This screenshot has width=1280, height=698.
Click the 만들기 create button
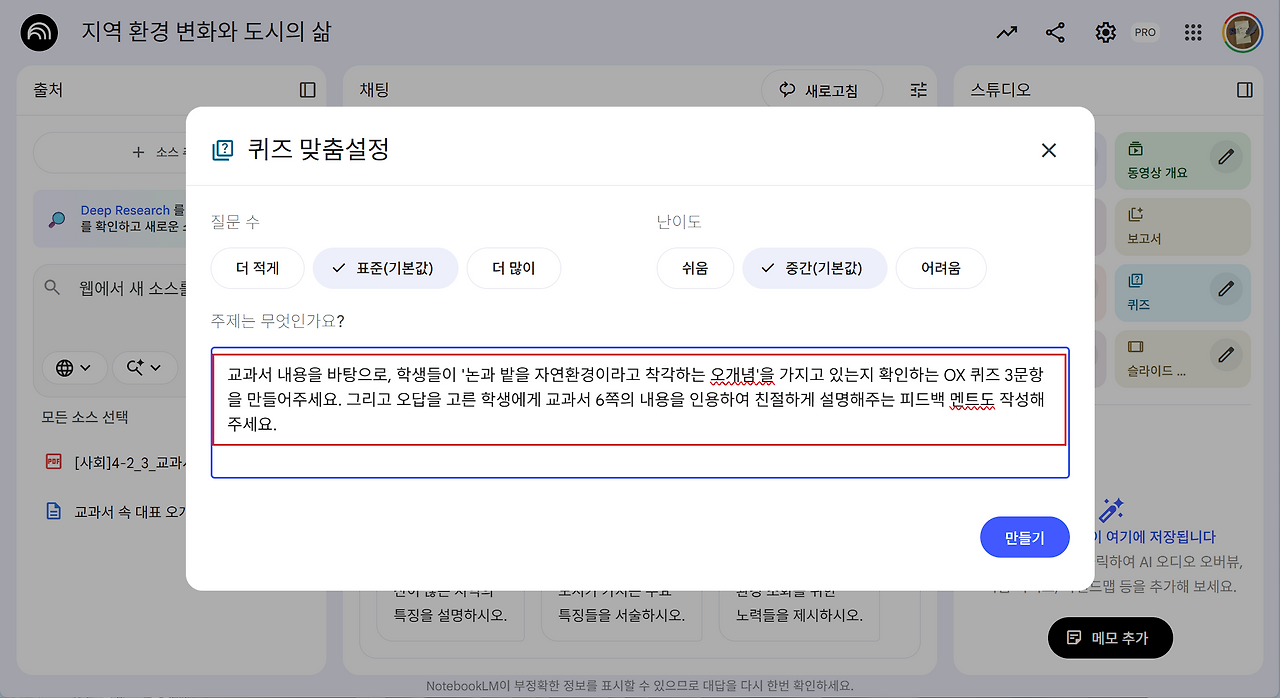[1025, 537]
